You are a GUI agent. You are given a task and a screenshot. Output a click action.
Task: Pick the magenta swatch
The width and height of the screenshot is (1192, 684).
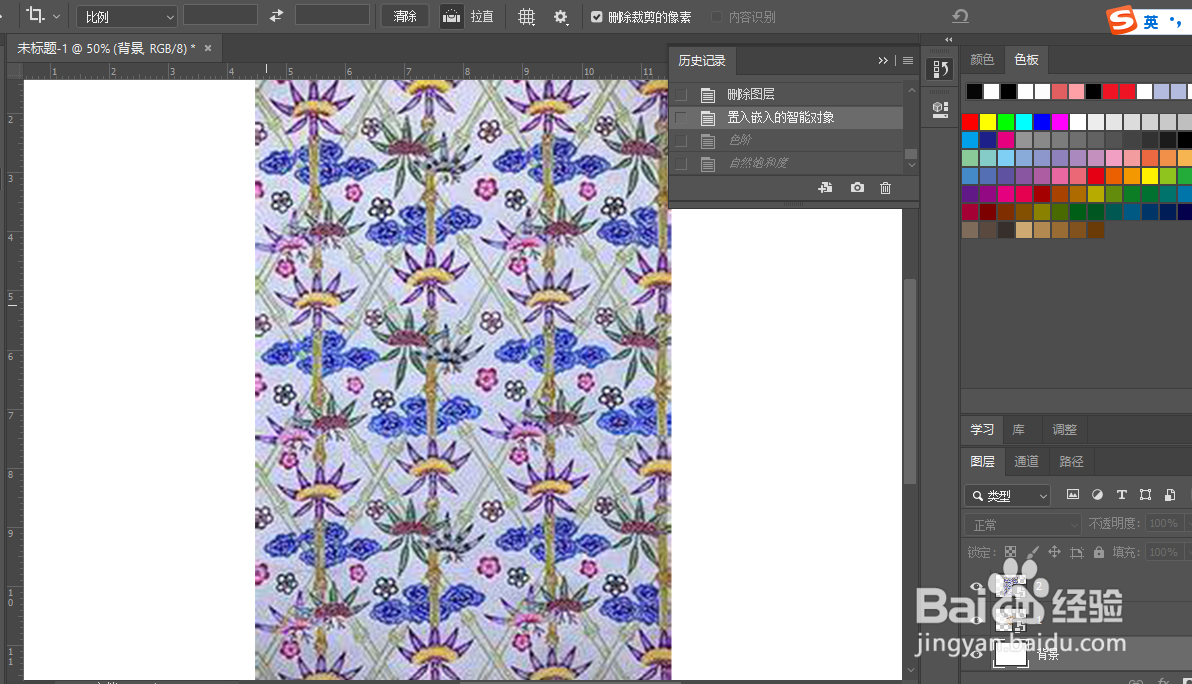click(1060, 122)
